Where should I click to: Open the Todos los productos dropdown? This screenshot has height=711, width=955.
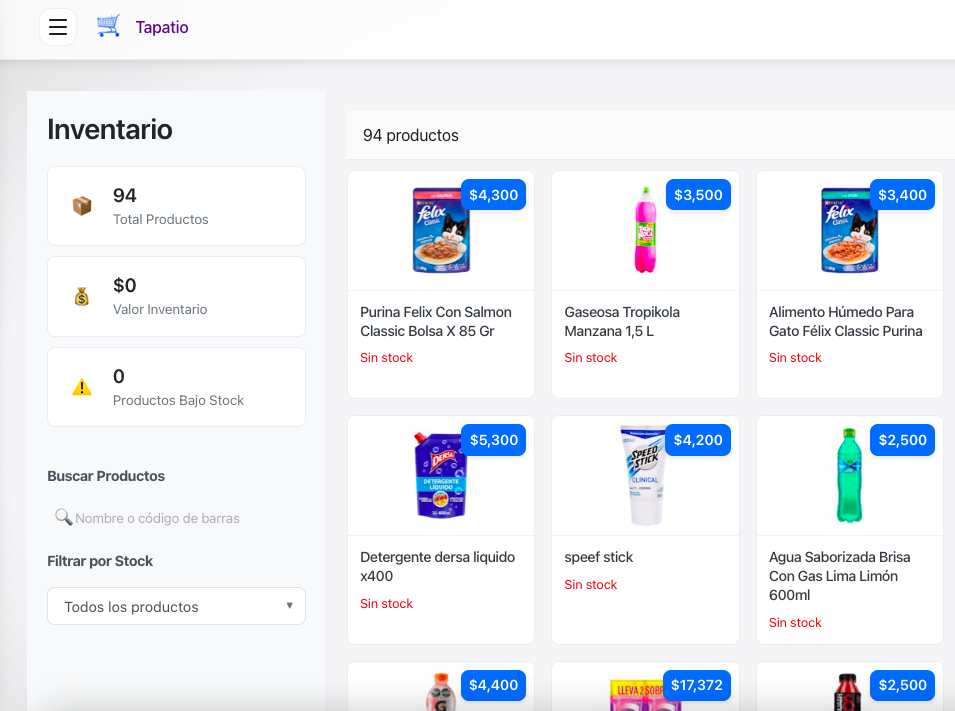click(176, 606)
